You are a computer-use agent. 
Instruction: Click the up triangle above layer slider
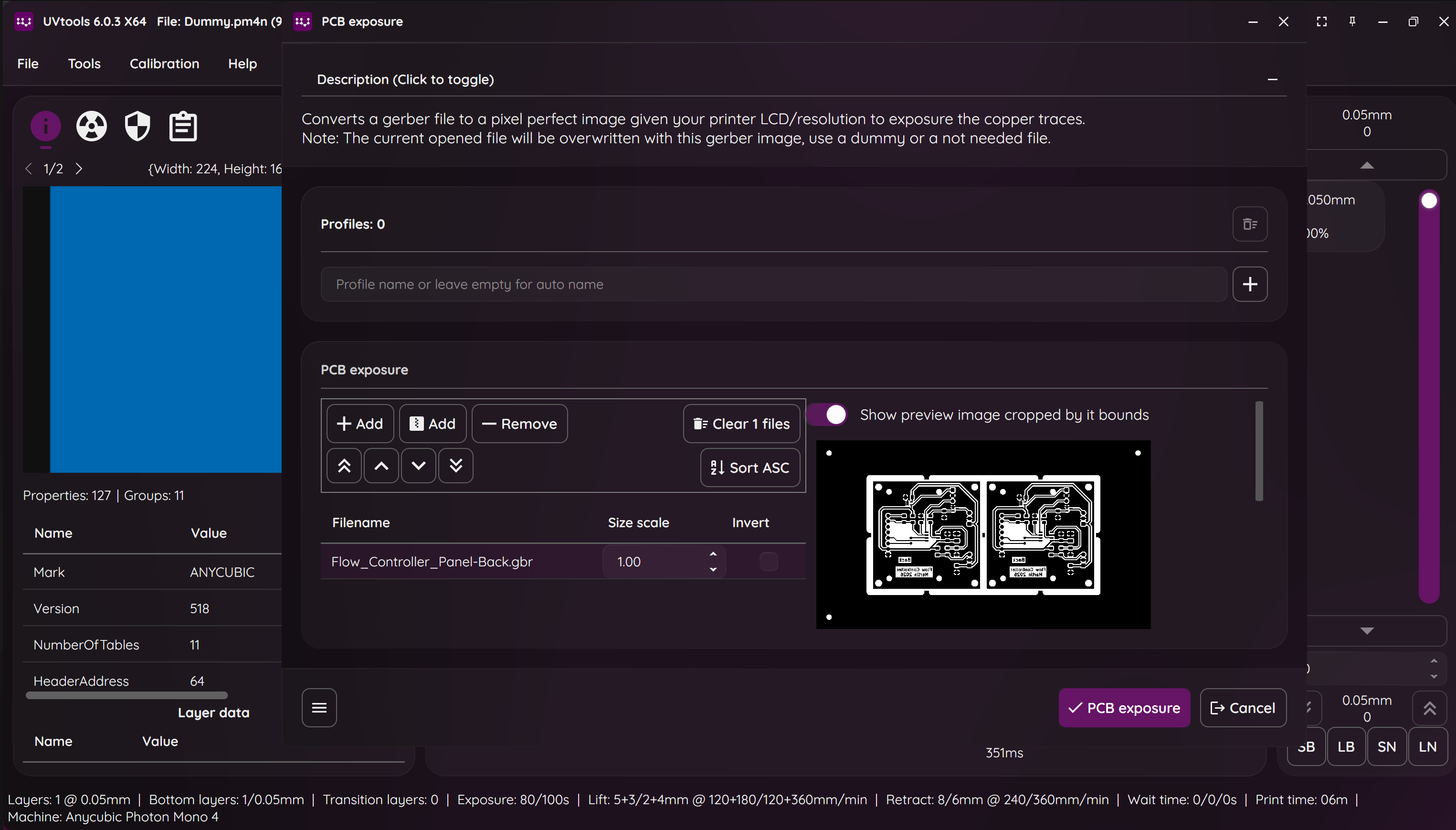pos(1367,165)
